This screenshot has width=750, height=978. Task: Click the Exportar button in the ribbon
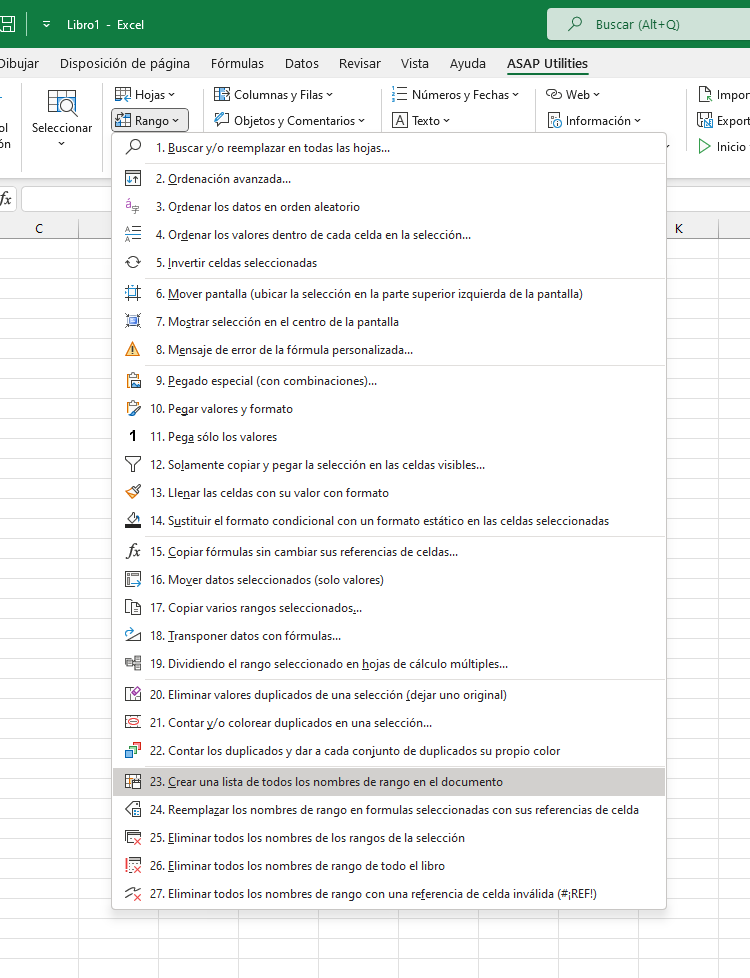coord(723,120)
